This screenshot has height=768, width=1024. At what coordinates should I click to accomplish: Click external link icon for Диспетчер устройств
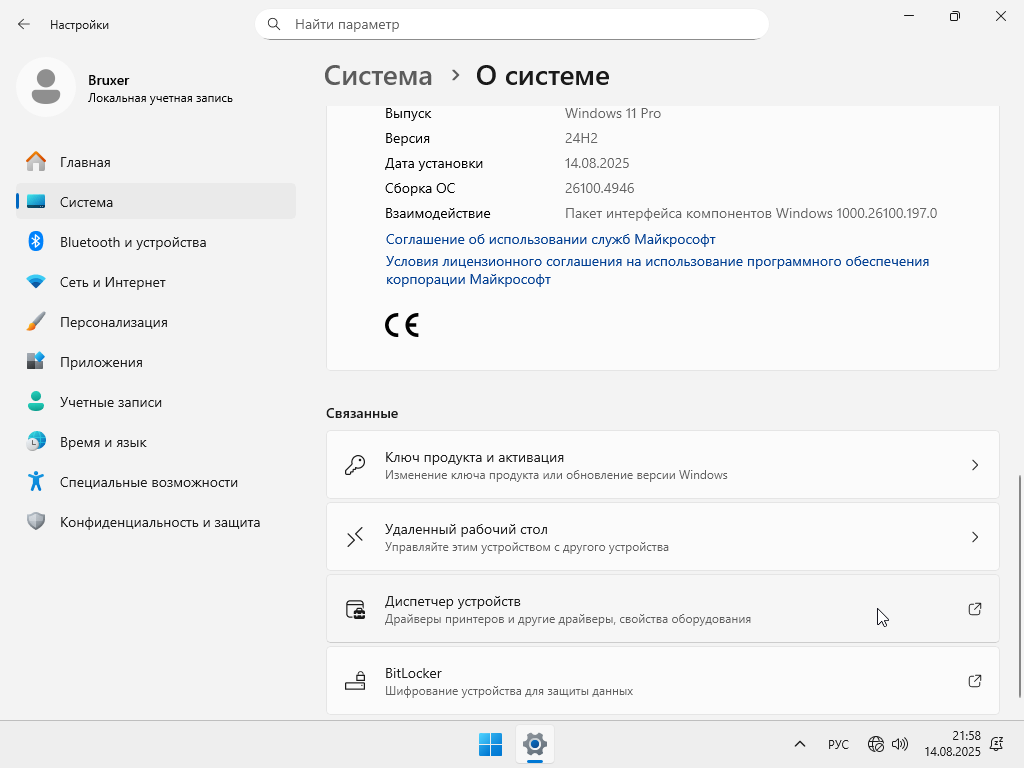[x=974, y=609]
